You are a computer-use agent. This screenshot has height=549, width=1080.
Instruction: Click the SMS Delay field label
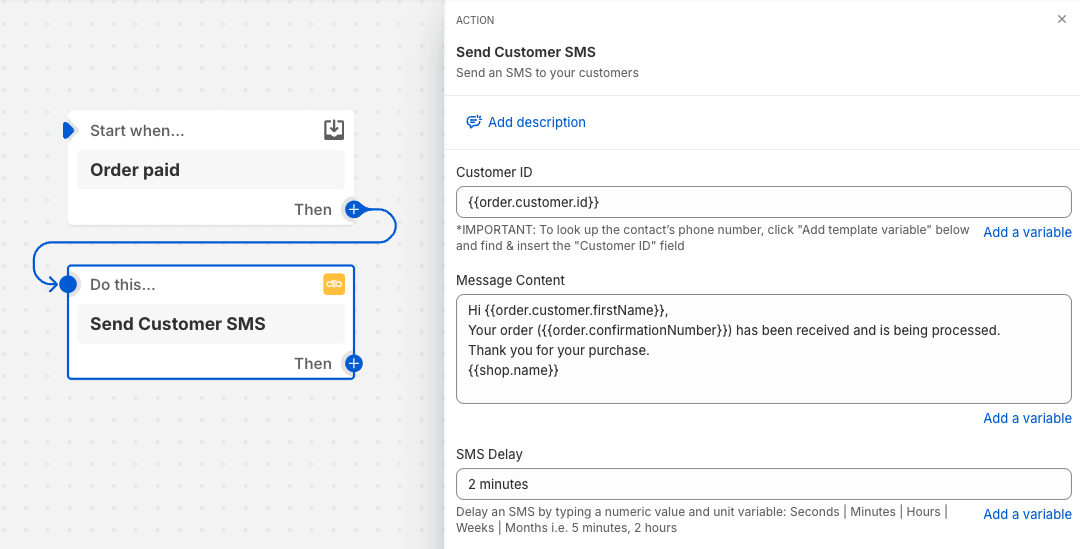[x=489, y=455]
